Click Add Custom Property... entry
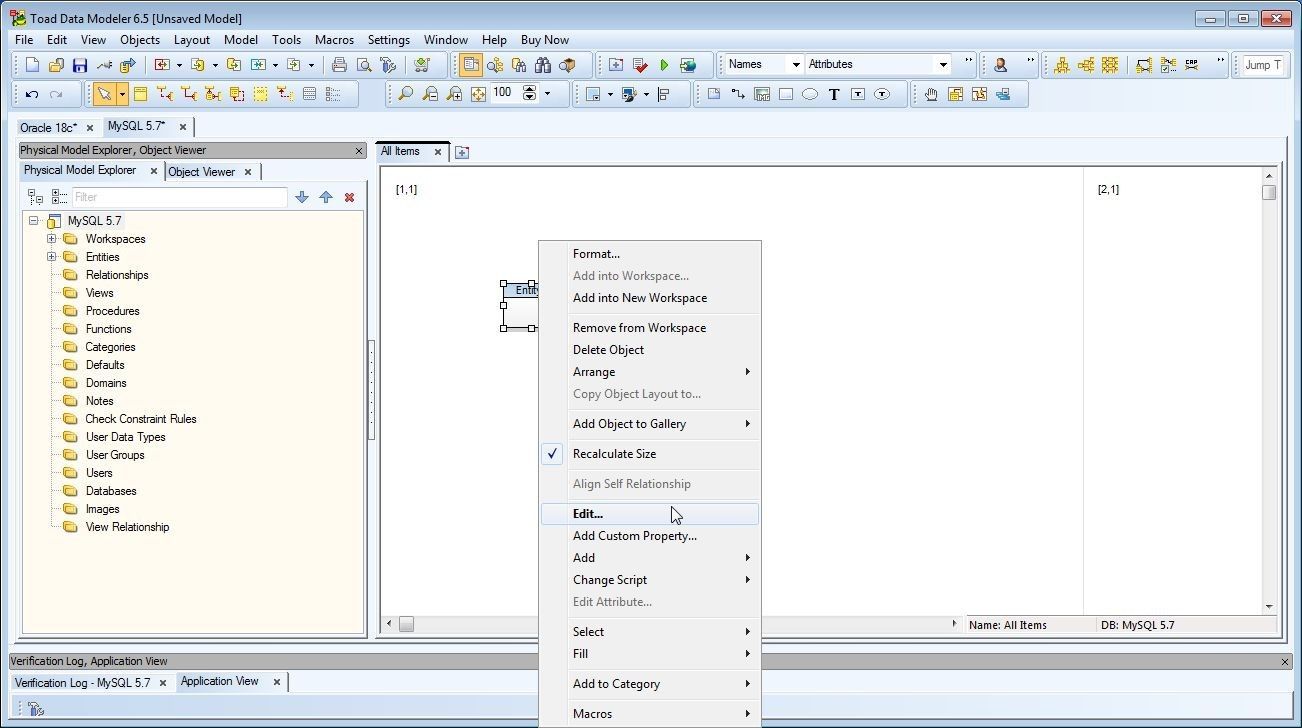This screenshot has width=1302, height=728. tap(650, 536)
